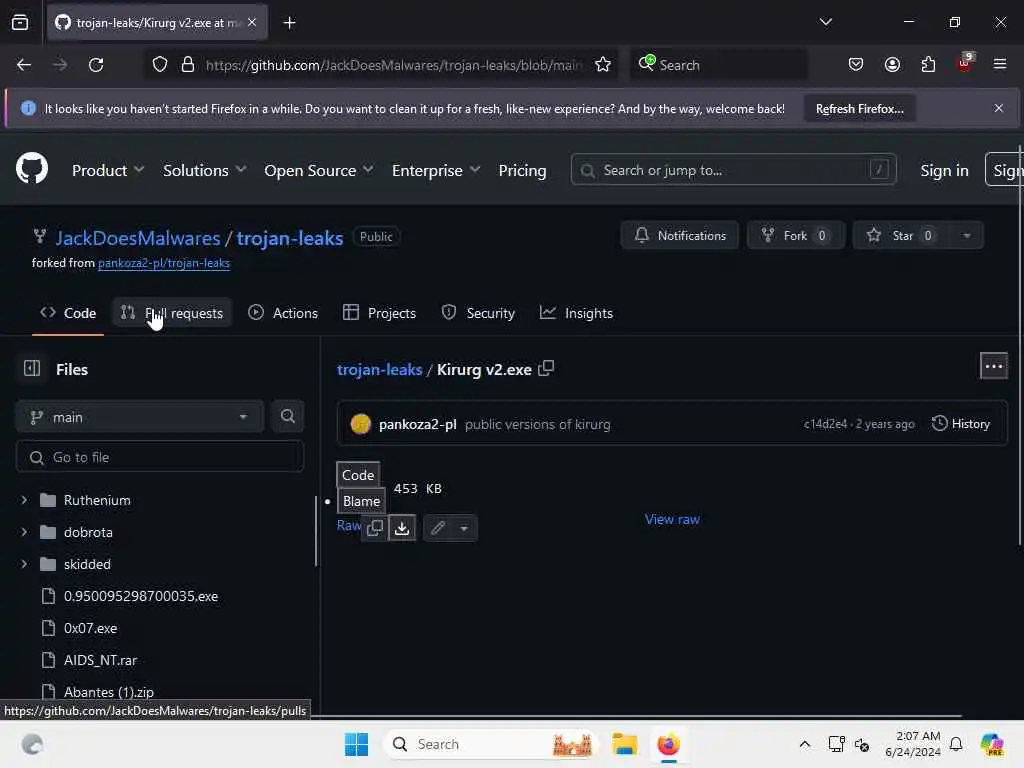Switch to the Projects tab
The height and width of the screenshot is (768, 1024).
point(379,313)
